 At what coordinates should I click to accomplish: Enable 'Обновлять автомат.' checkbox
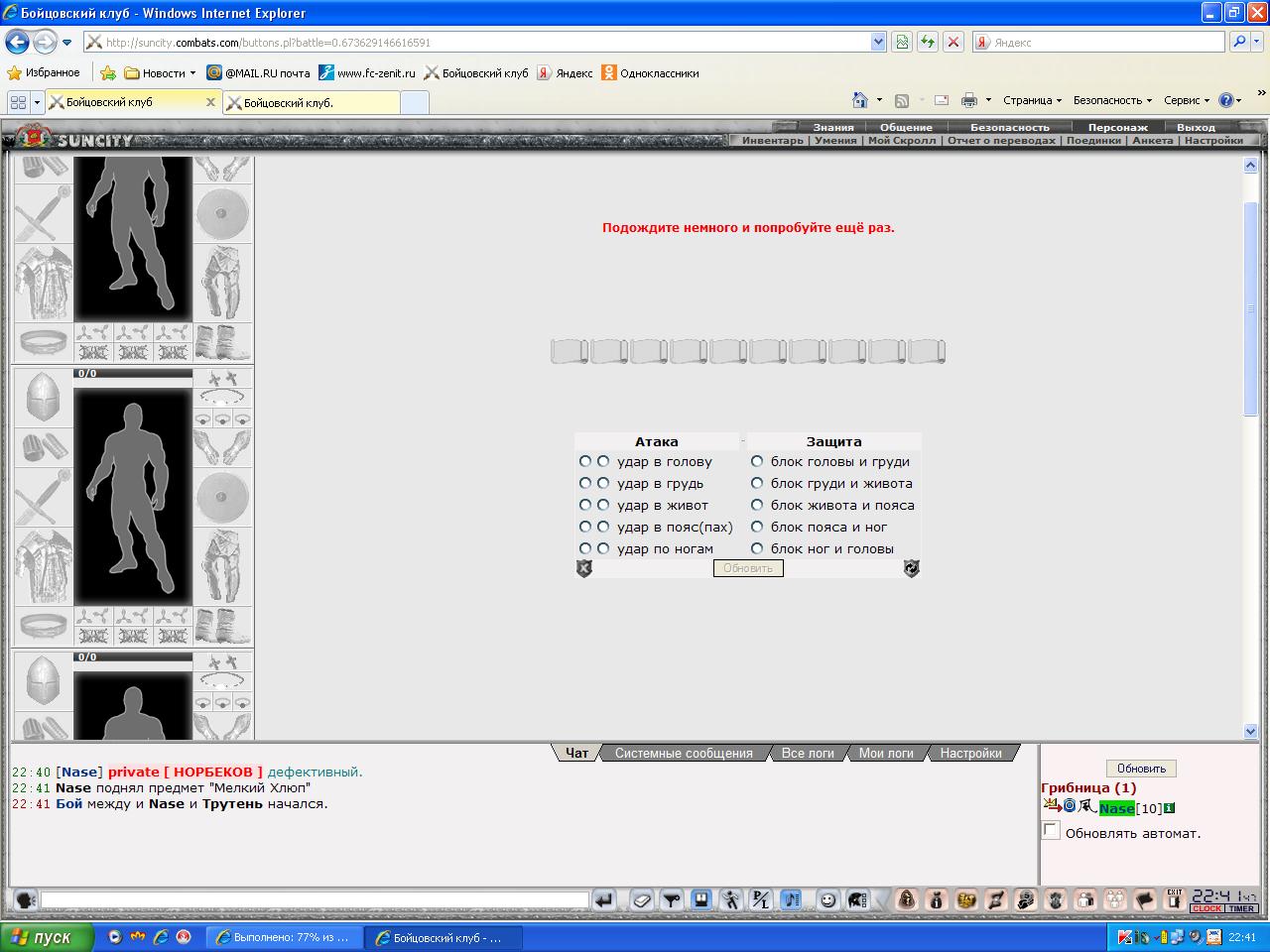(x=1051, y=830)
